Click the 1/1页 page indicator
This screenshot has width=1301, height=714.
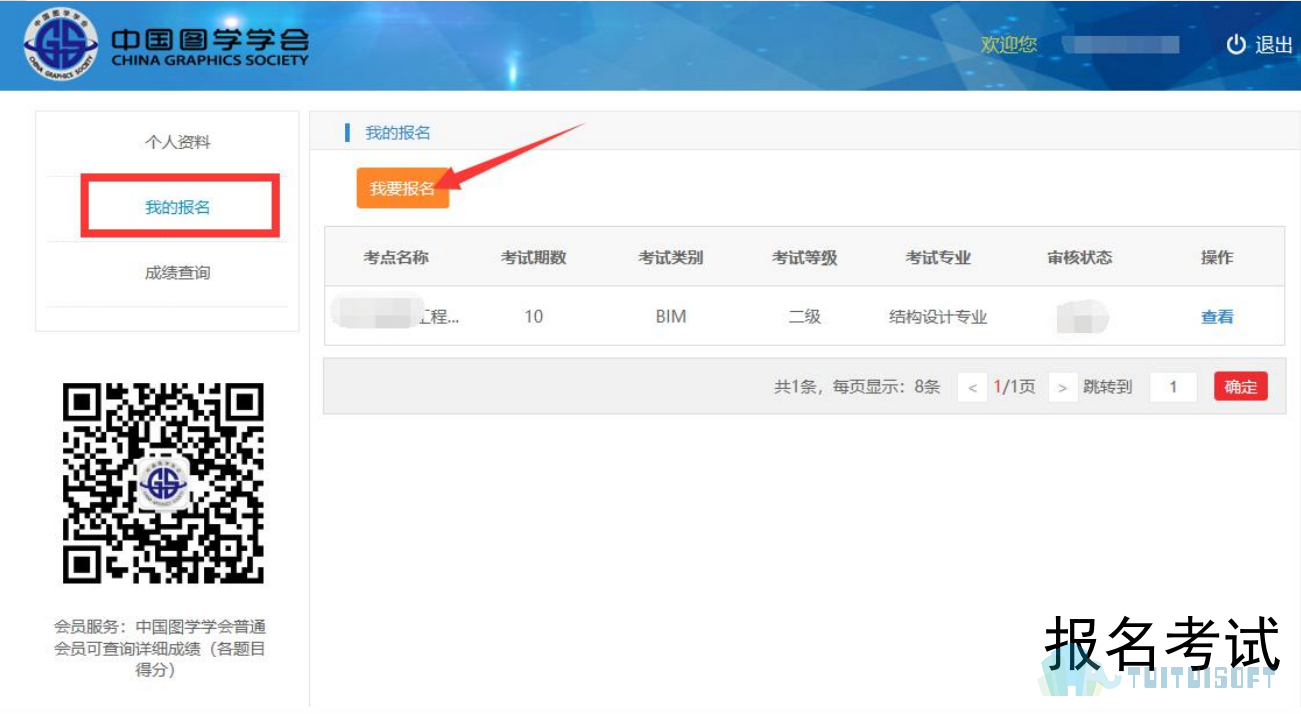click(x=1014, y=387)
